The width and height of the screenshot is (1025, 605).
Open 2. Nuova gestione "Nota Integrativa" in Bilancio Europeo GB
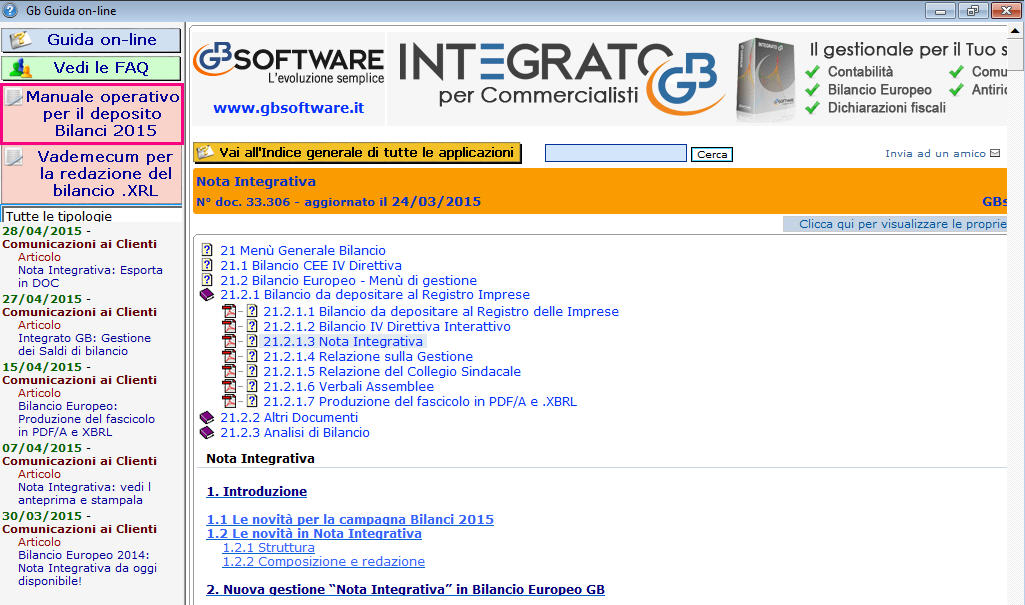(x=405, y=589)
